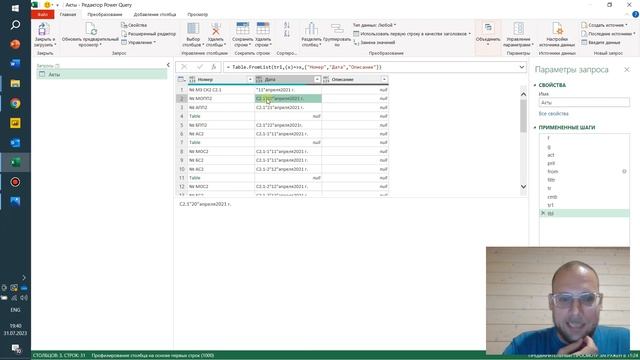Click the Manage Parameters icon (Управление параметрами)
Screen dimensions: 640x360
518,29
